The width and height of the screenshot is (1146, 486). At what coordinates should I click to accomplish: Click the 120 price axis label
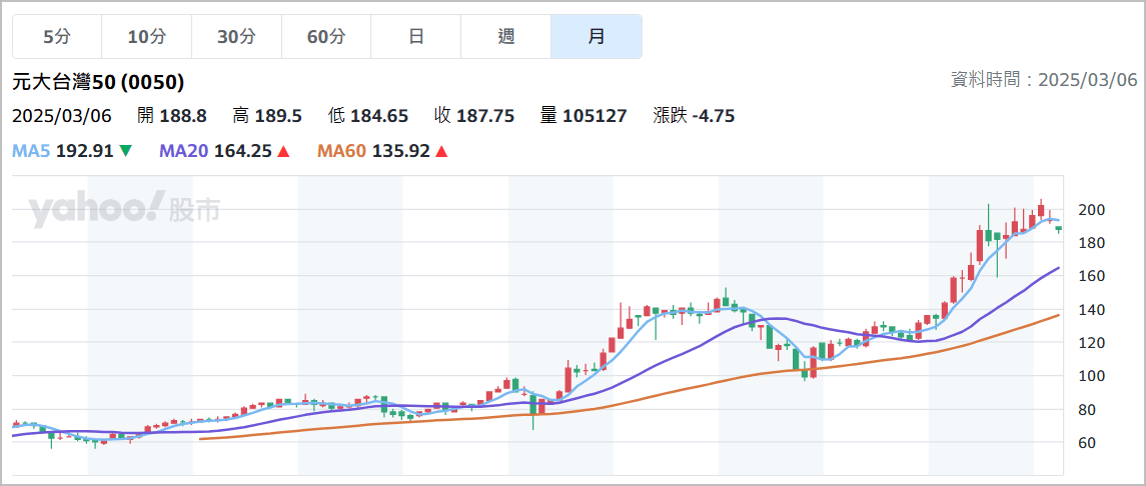tap(1093, 343)
